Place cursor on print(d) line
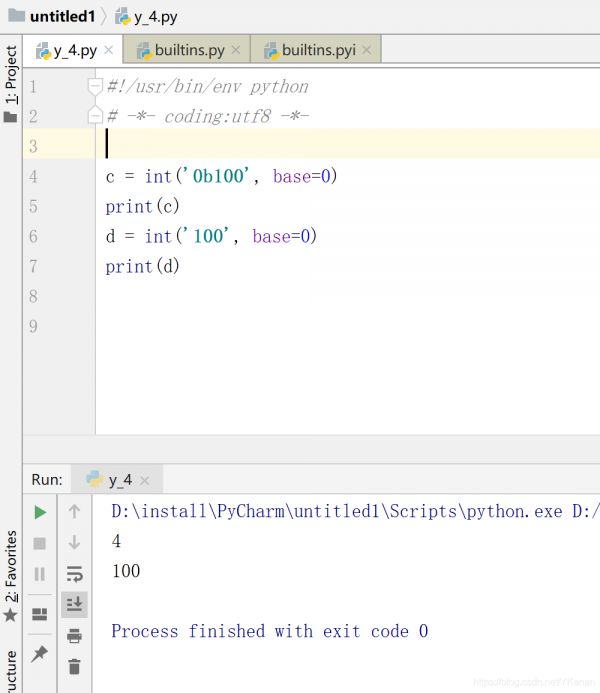The height and width of the screenshot is (693, 600). (x=142, y=267)
